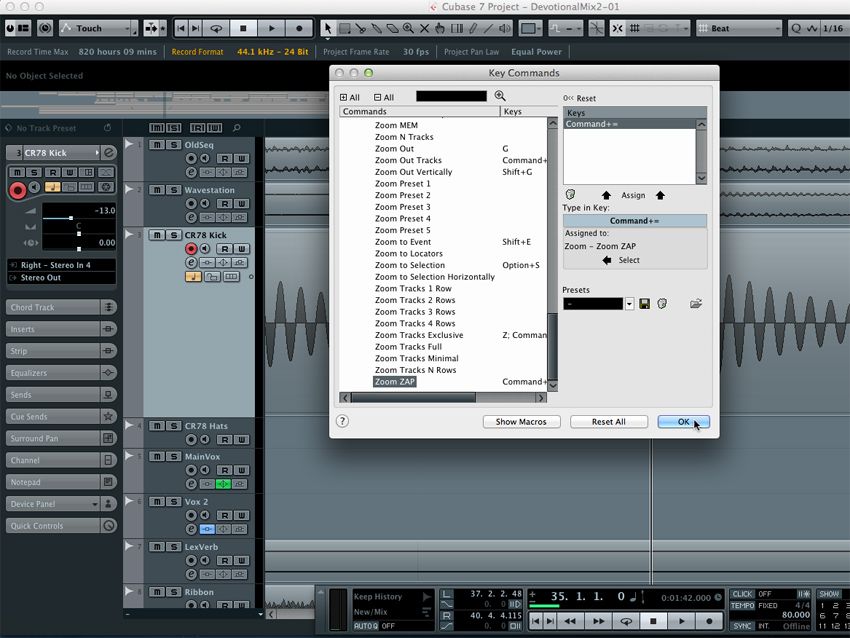Select the Zoom to Selection command entry
The image size is (850, 638).
click(412, 265)
